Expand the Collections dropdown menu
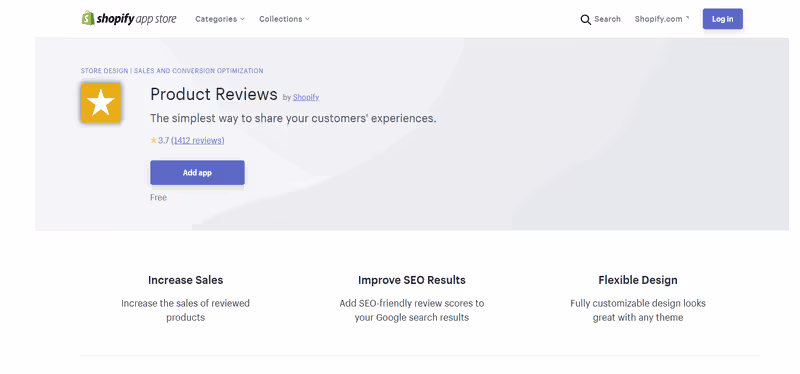This screenshot has width=800, height=374. point(284,19)
